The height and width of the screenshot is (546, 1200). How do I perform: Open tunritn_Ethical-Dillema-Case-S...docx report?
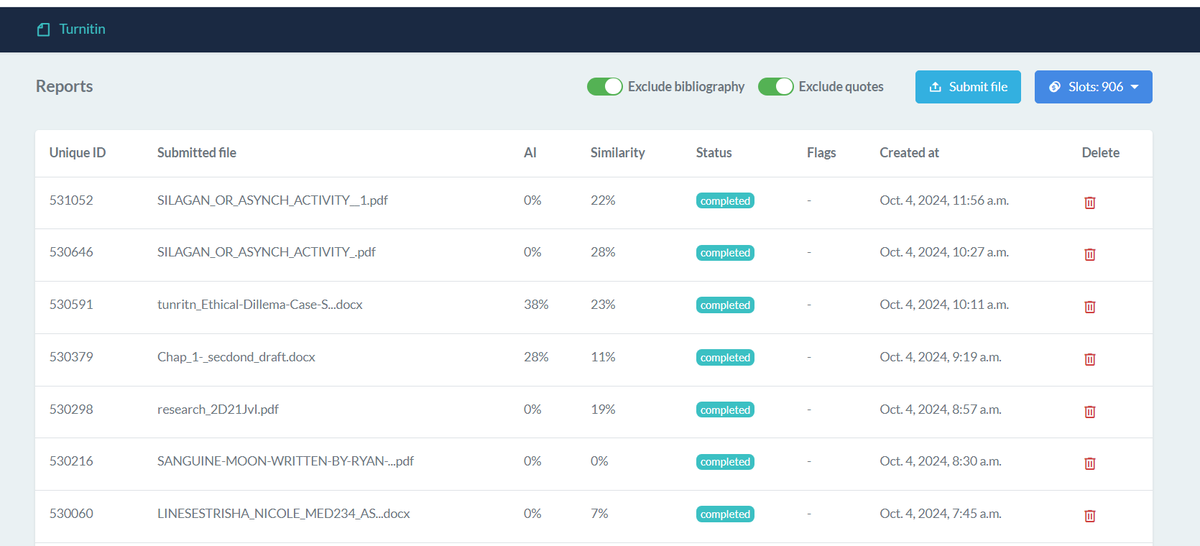tap(259, 305)
